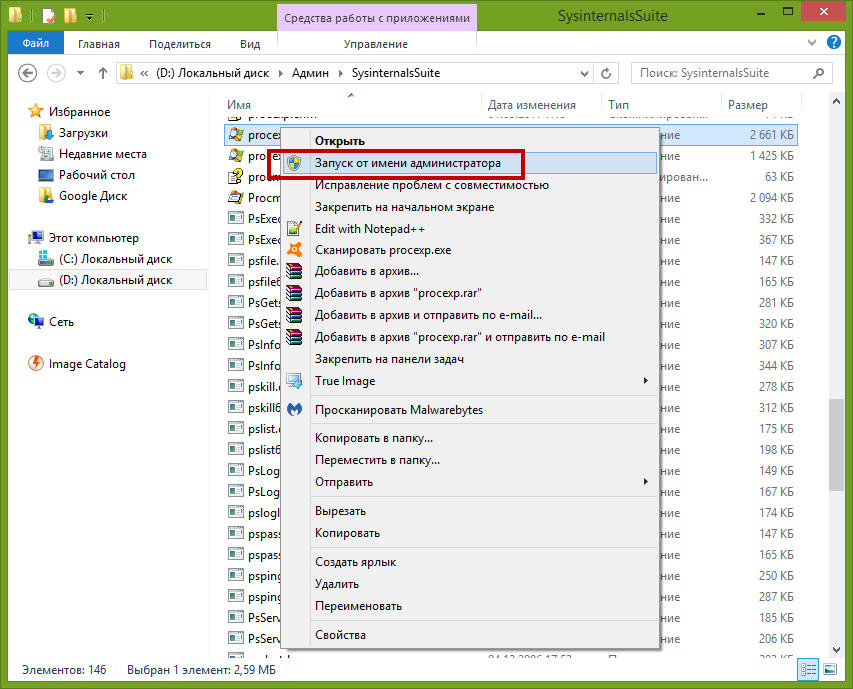Open the Управление ribbon tab
Viewport: 853px width, 689px height.
click(x=376, y=44)
